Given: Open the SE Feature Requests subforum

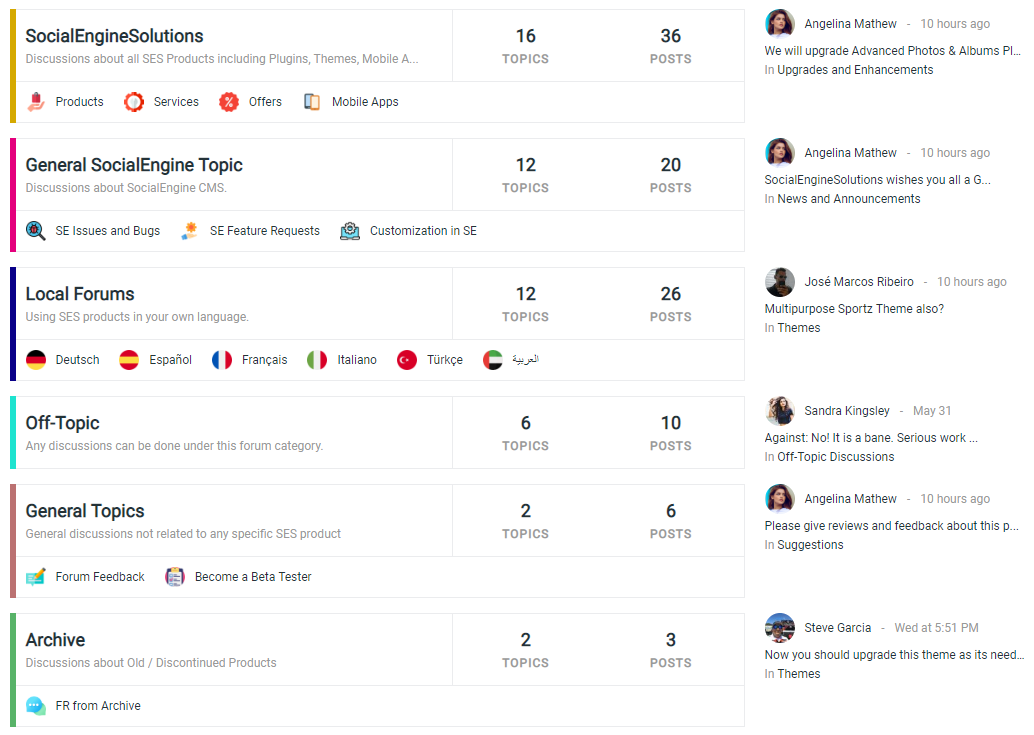Looking at the screenshot, I should pyautogui.click(x=264, y=230).
